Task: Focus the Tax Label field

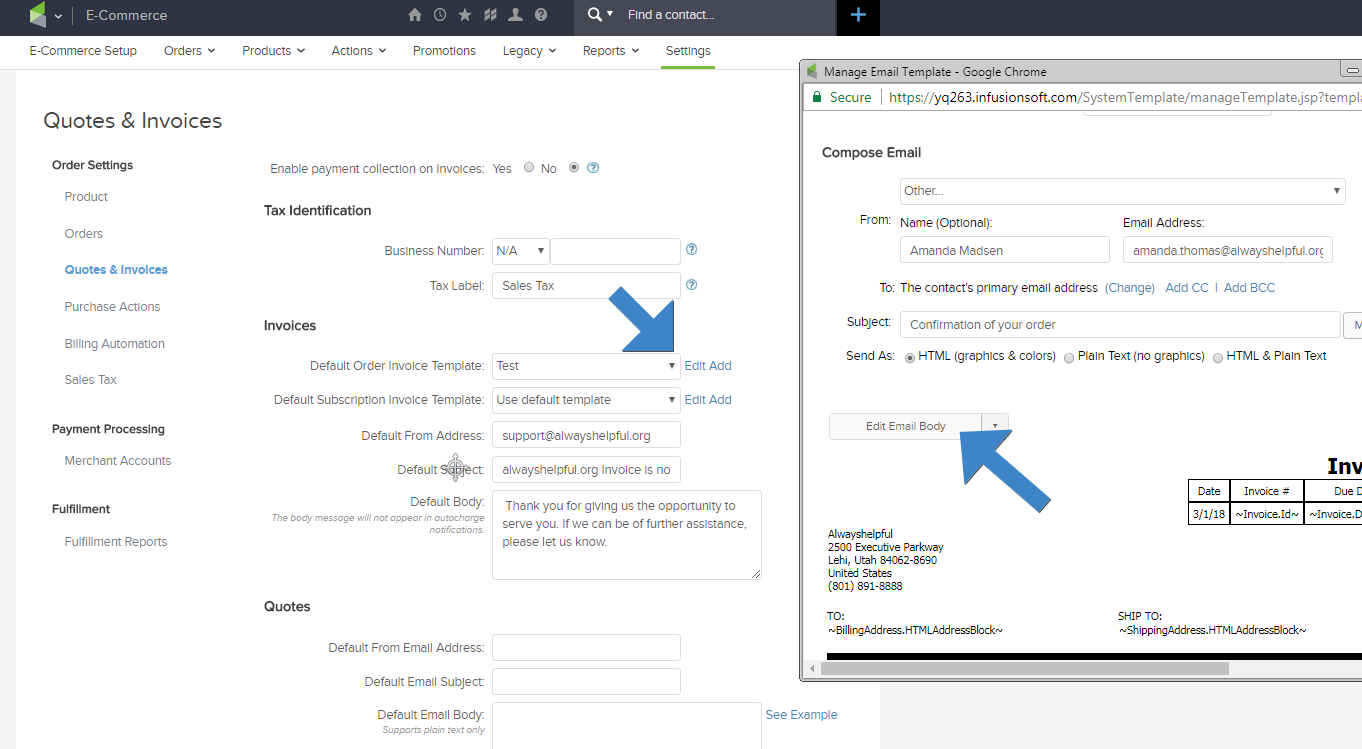Action: (586, 286)
